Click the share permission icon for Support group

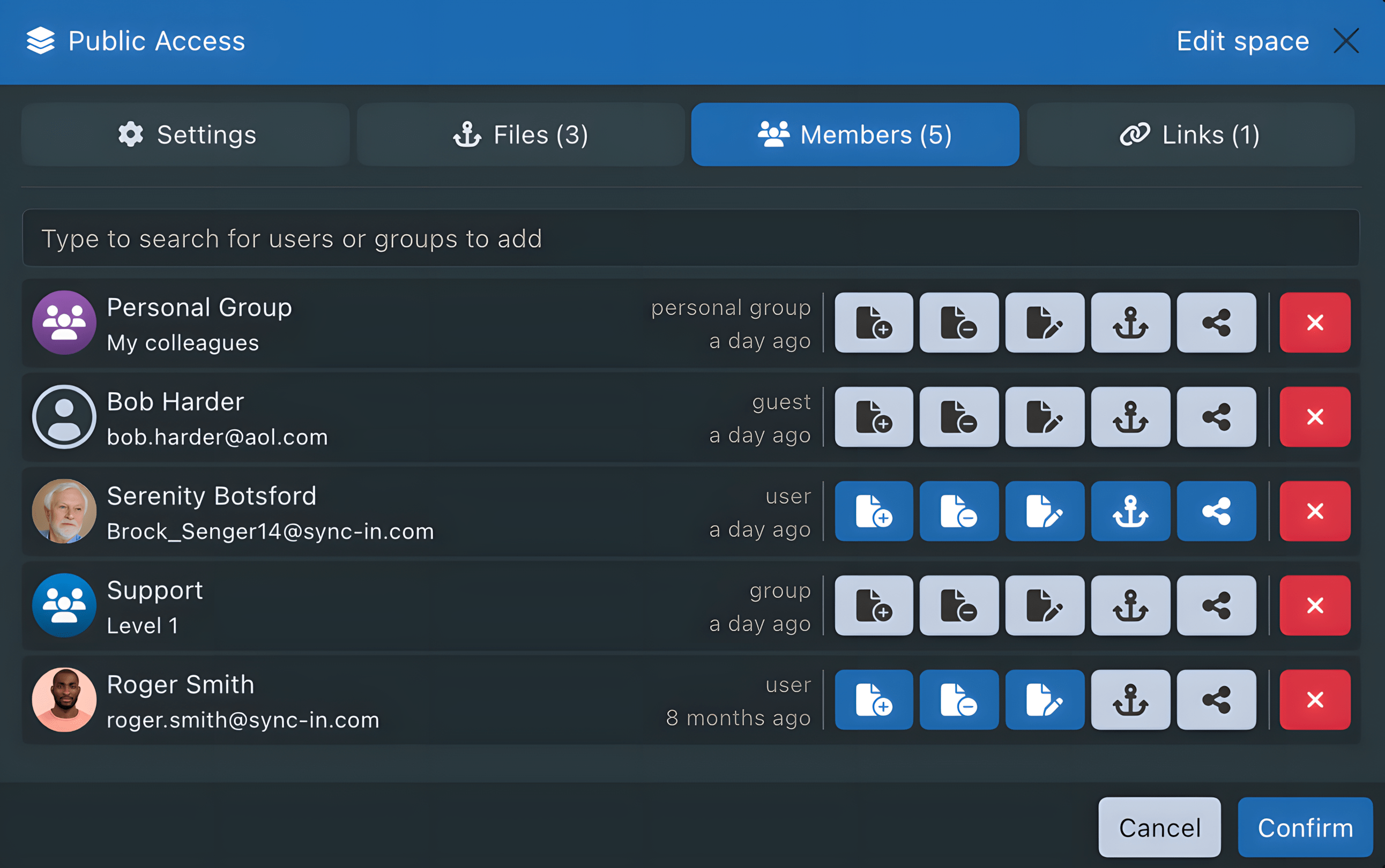tap(1216, 605)
